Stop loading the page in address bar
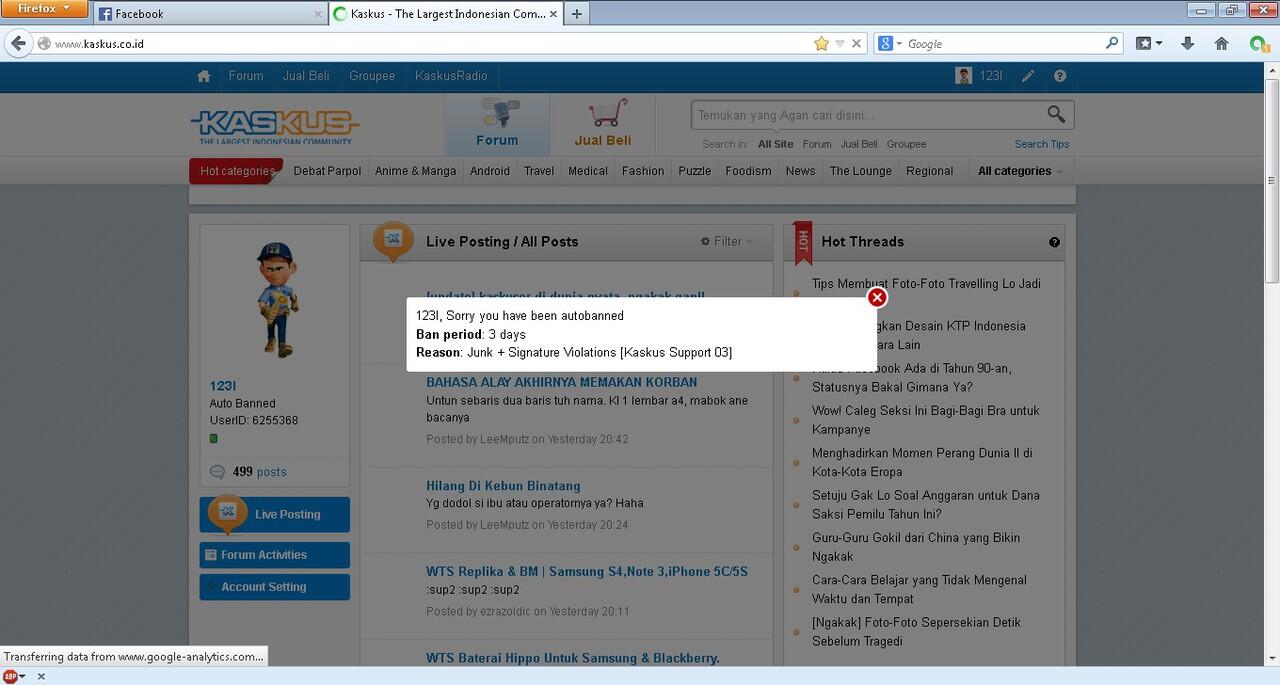Screen dimensions: 1280x685 (856, 44)
